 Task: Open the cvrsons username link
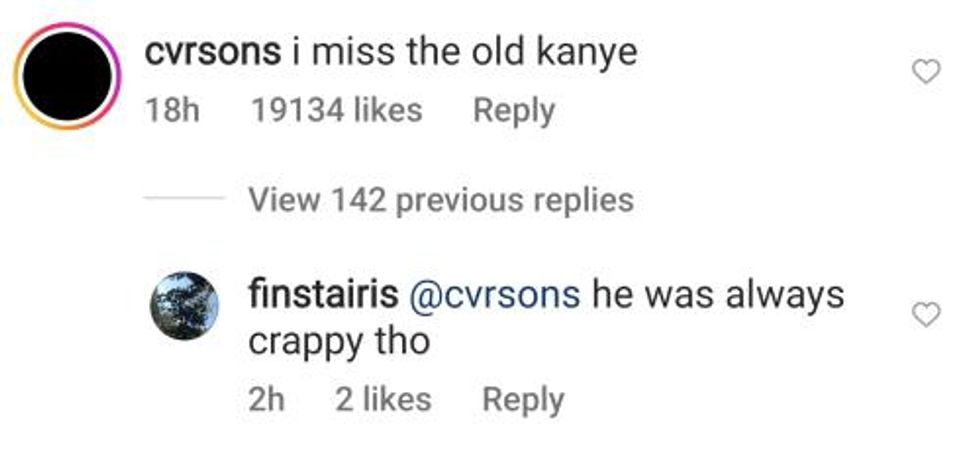pos(212,52)
